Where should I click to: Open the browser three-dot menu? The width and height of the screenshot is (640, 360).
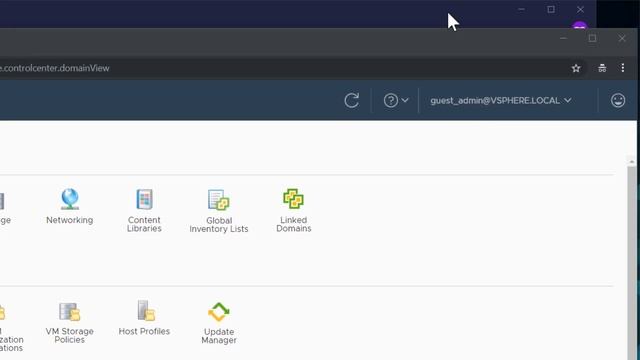pos(622,68)
